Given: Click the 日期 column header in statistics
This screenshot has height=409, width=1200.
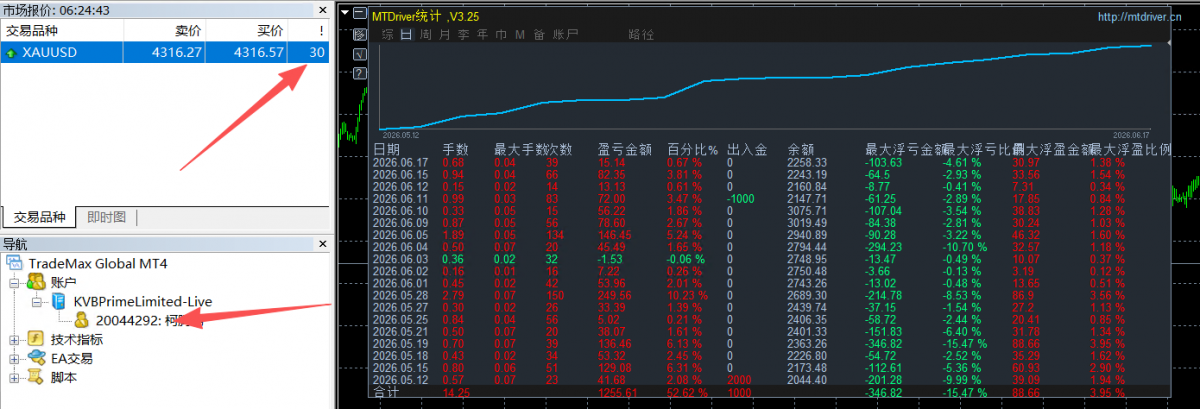Looking at the screenshot, I should coord(386,150).
